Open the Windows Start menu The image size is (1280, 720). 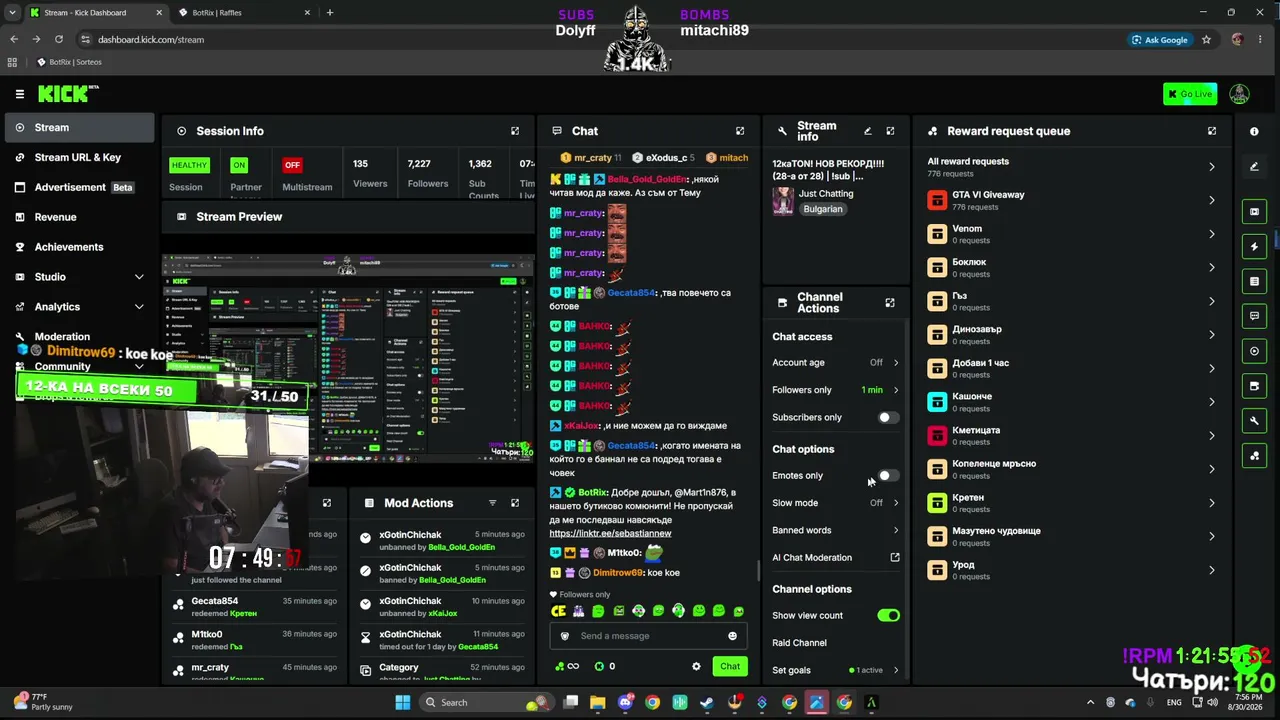[x=402, y=702]
